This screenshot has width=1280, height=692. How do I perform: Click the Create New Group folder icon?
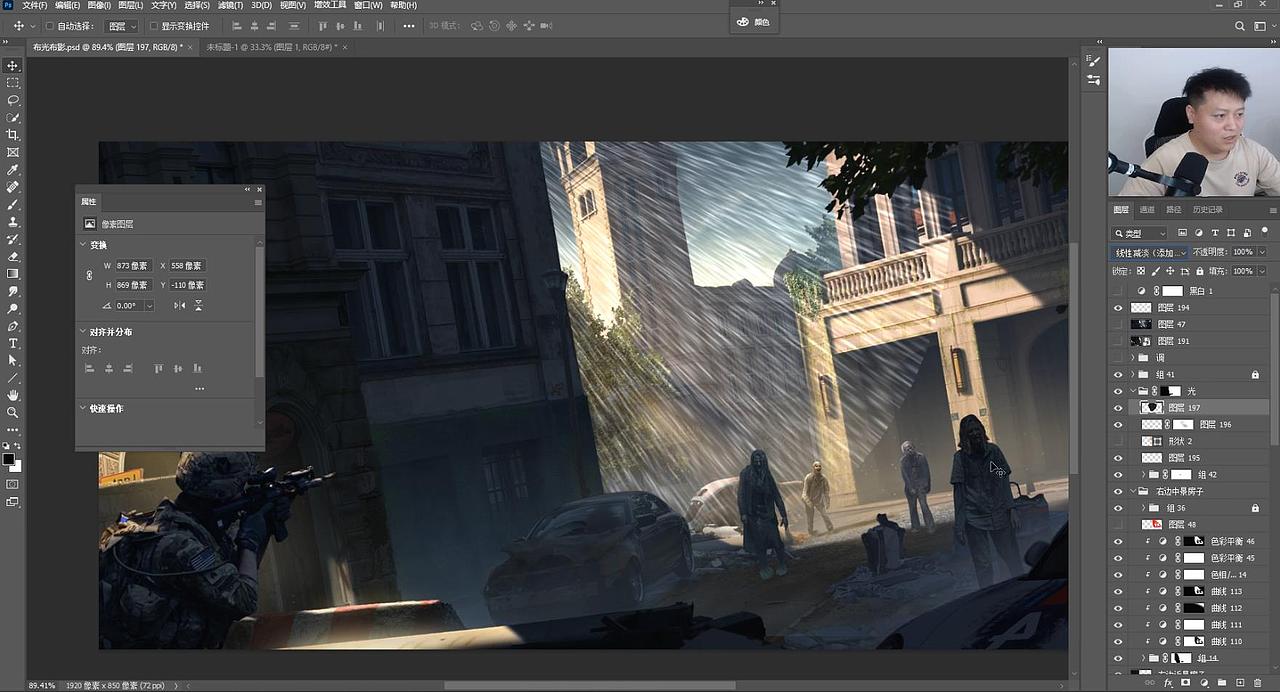(1222, 683)
